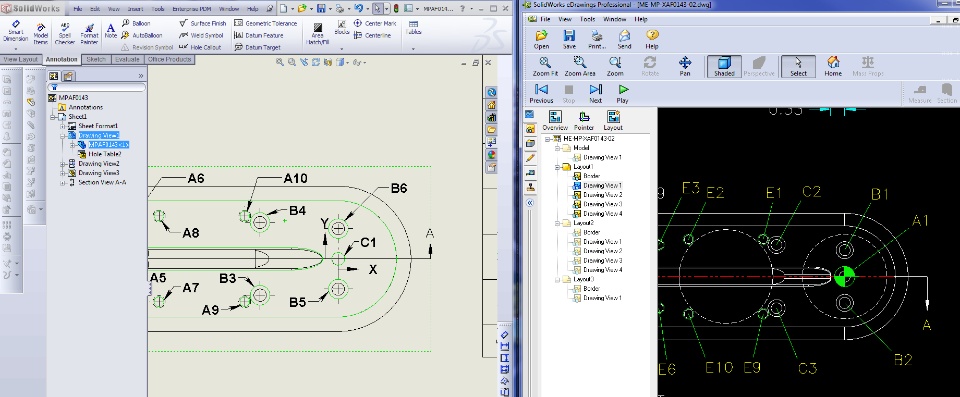Run the Spell Checker tool
The height and width of the screenshot is (397, 960).
coord(64,34)
